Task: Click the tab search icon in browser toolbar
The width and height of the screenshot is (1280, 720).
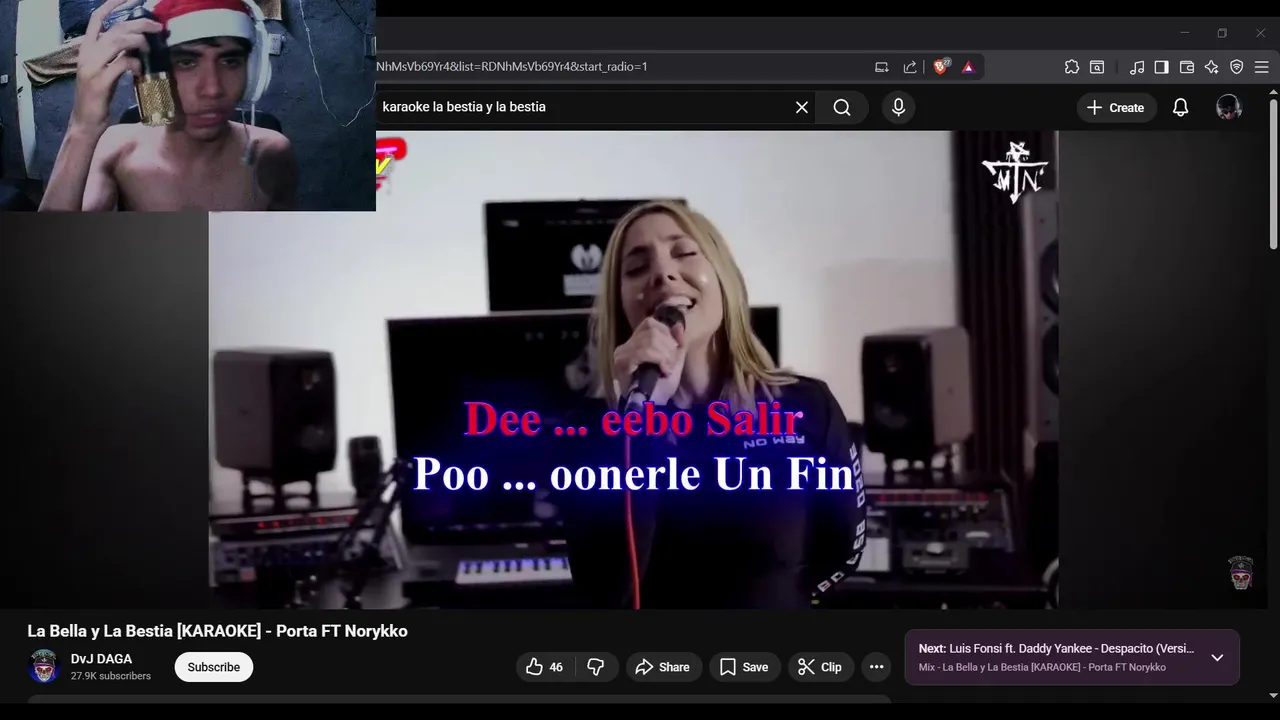Action: [x=1097, y=67]
